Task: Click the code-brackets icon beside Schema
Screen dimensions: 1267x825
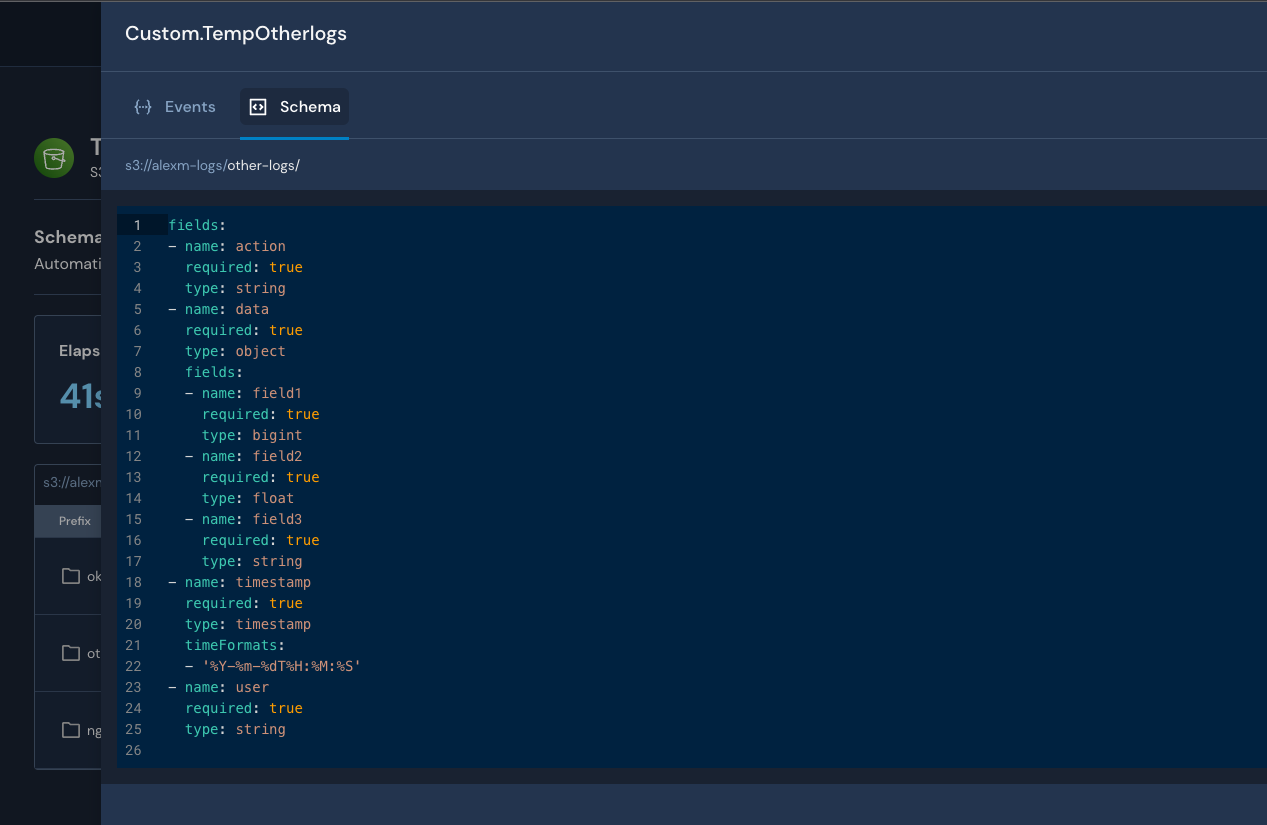Action: tap(258, 107)
